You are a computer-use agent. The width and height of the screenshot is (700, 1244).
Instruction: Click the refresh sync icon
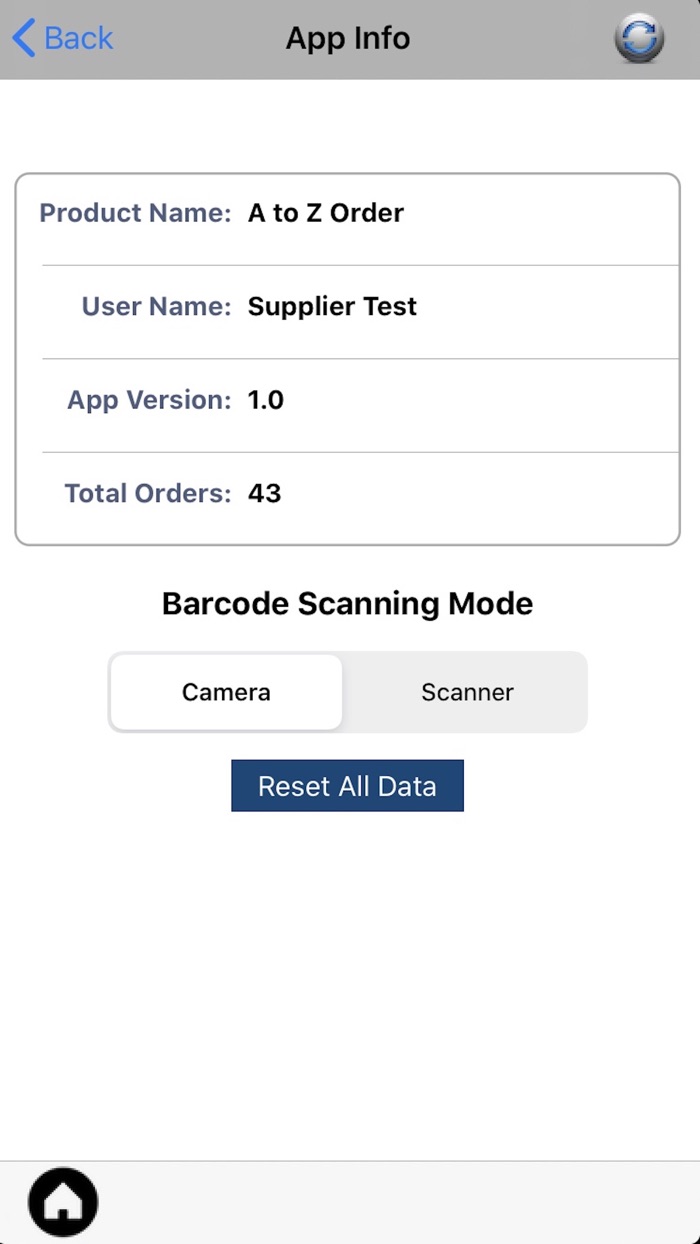tap(638, 39)
